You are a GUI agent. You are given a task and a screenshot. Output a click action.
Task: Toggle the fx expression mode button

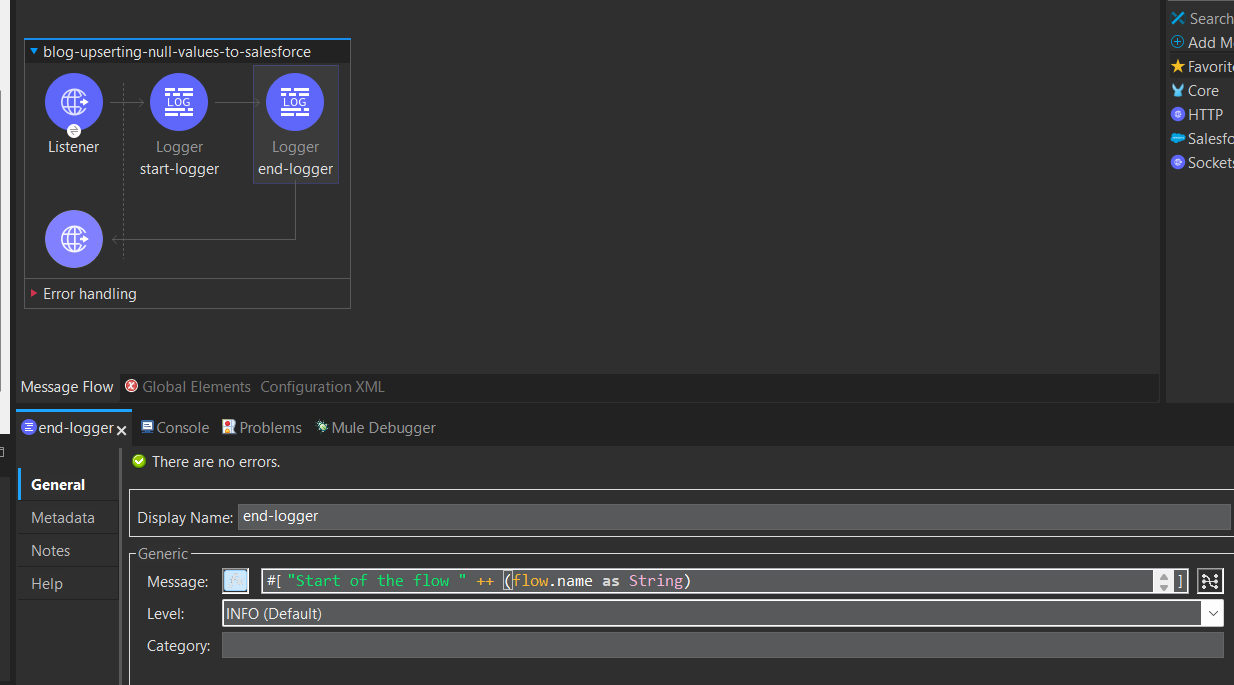coord(235,581)
